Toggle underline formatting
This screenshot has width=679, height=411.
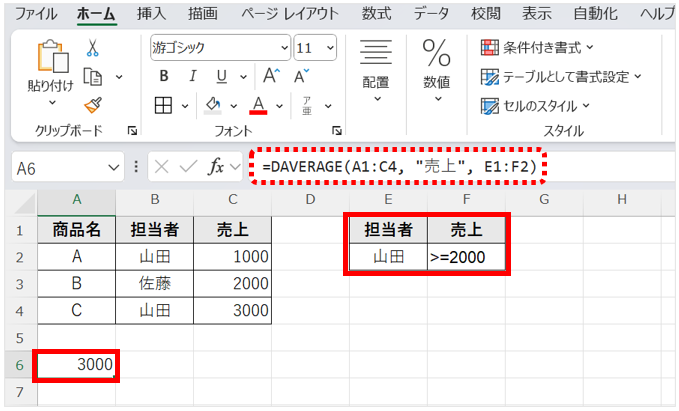[221, 77]
